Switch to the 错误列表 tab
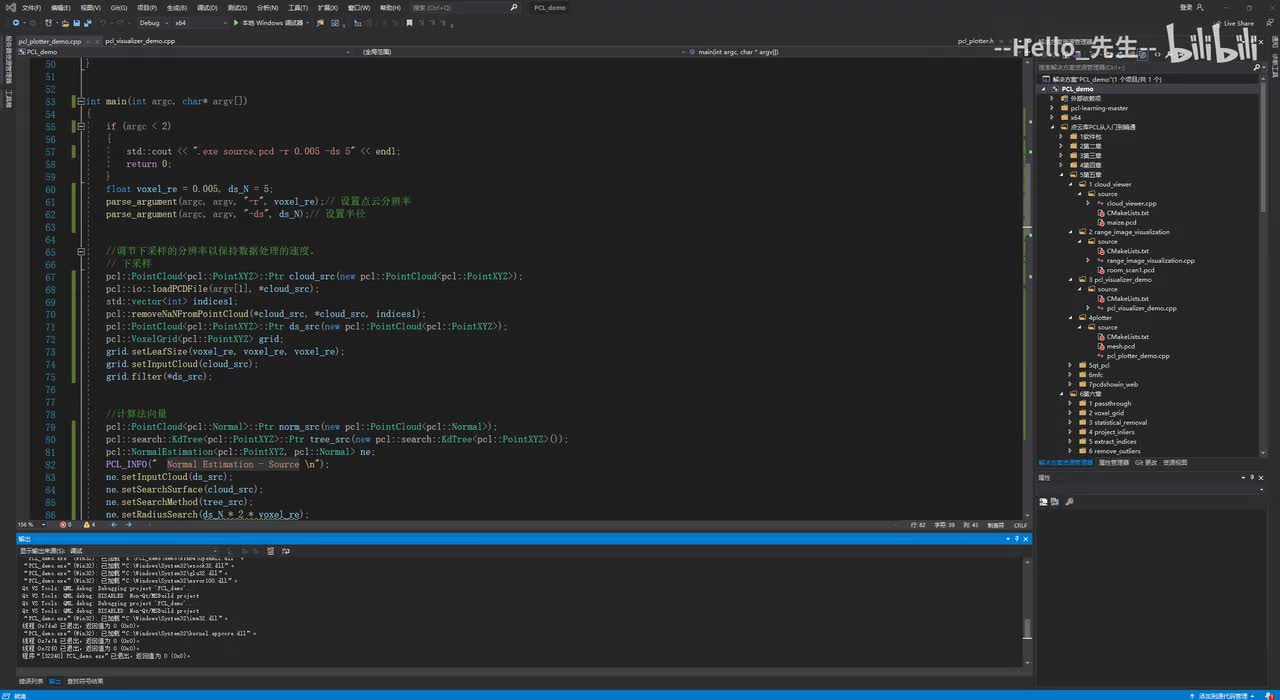This screenshot has width=1280, height=700. click(31, 681)
